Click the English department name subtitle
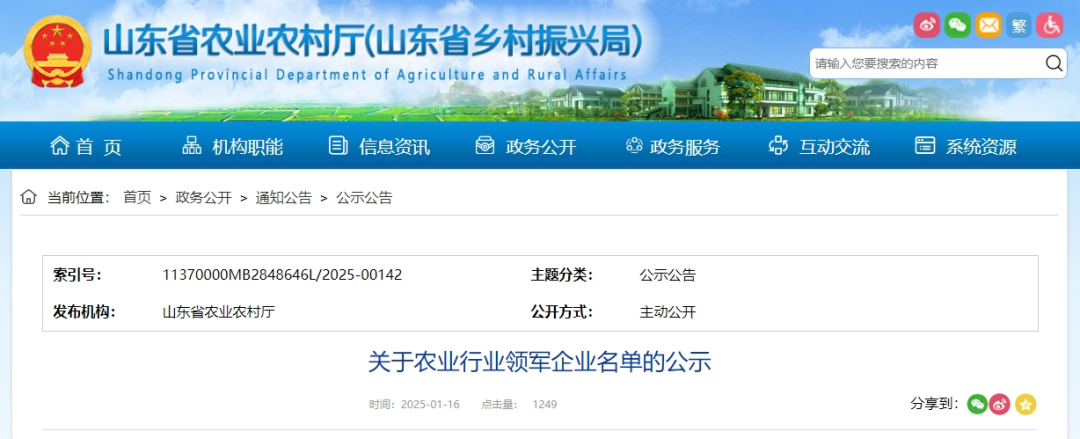 coord(367,74)
